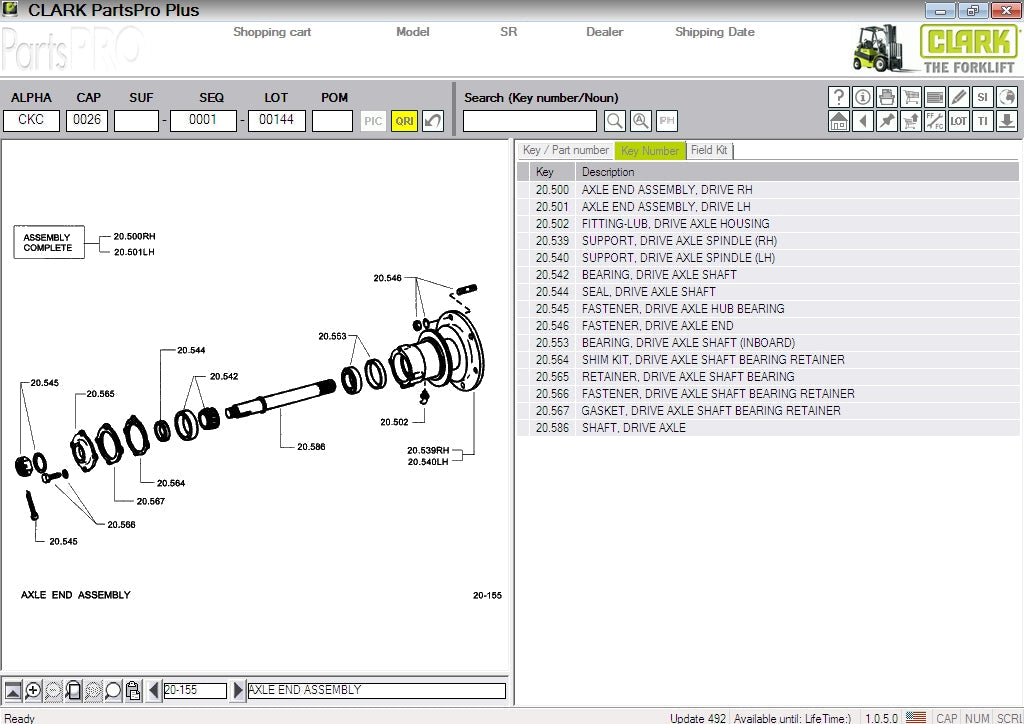Open the next page arrow for diagram 20-155

point(237,690)
